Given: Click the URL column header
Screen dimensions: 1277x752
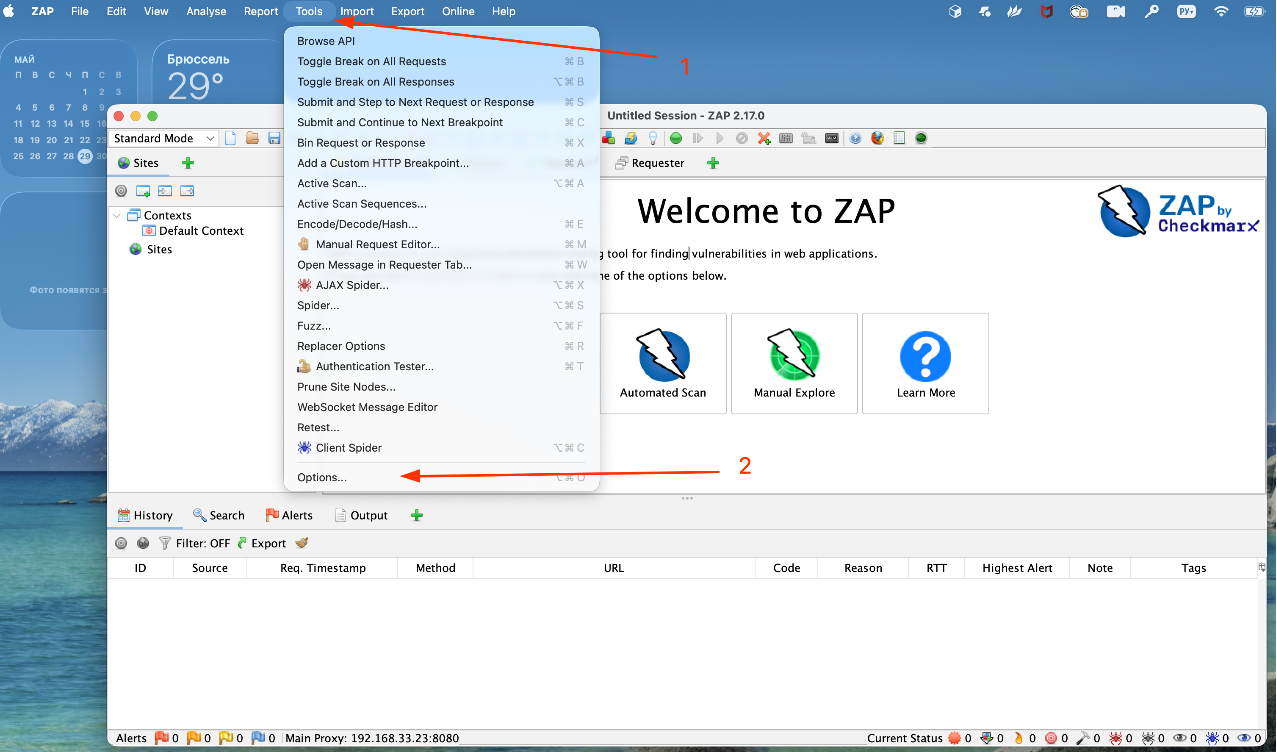Looking at the screenshot, I should click(614, 568).
